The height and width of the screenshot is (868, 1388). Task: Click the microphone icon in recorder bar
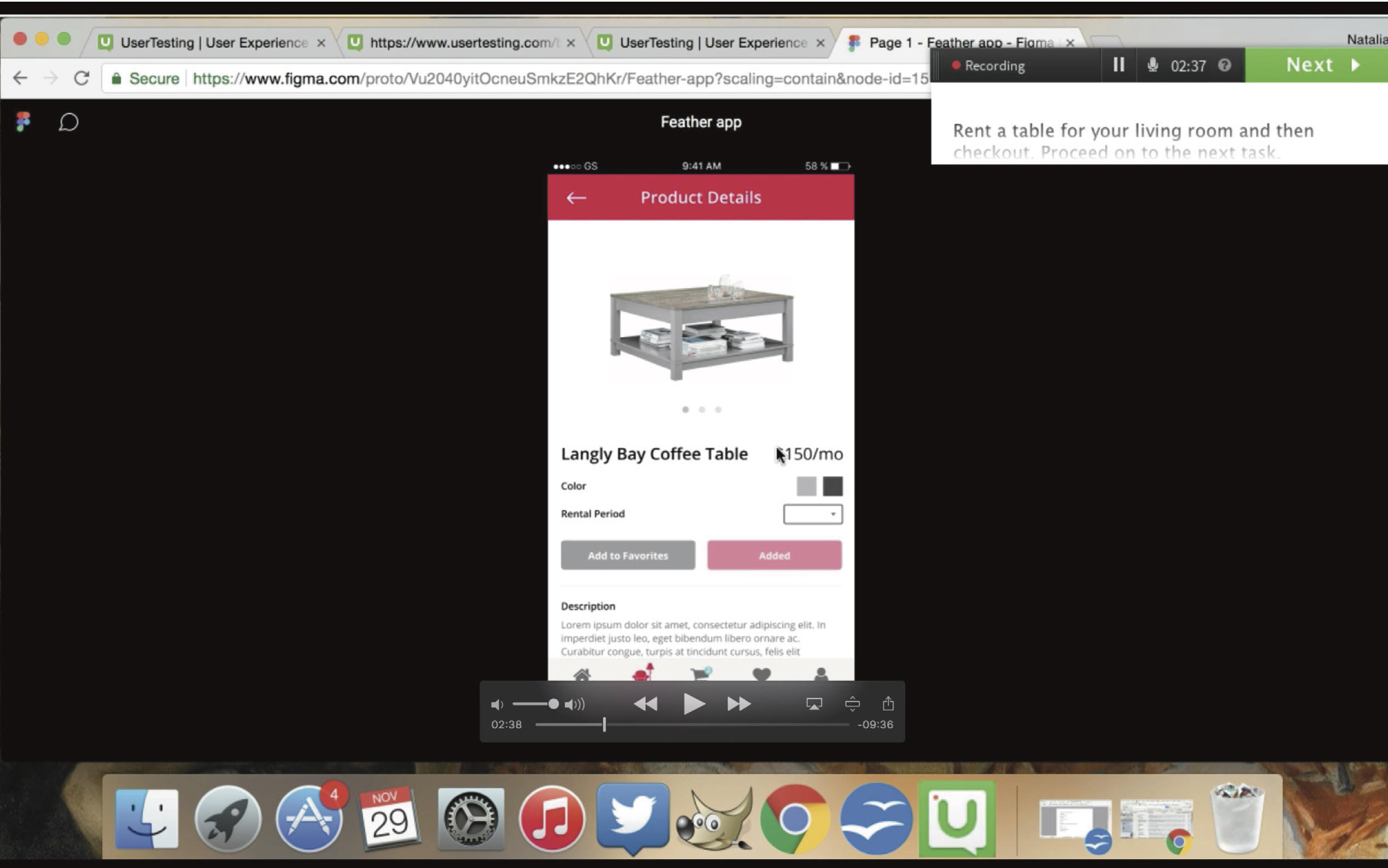point(1152,64)
